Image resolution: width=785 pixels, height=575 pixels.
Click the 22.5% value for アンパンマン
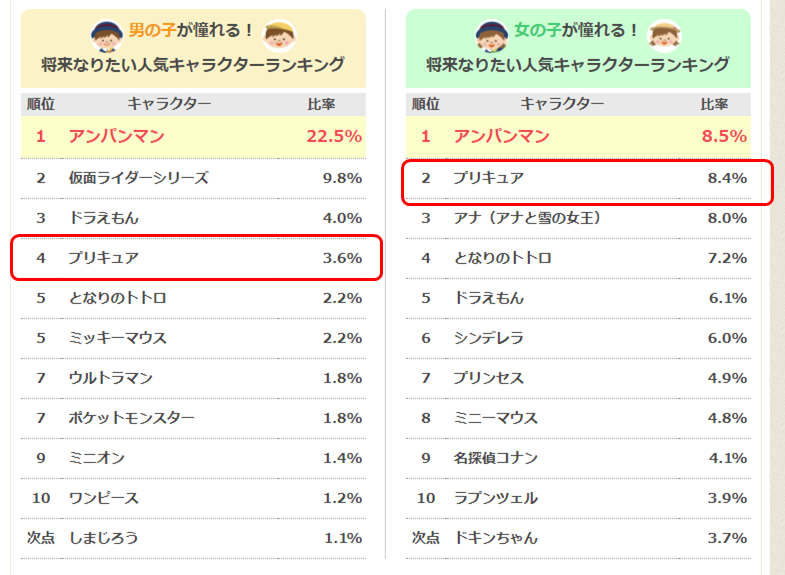click(x=334, y=137)
